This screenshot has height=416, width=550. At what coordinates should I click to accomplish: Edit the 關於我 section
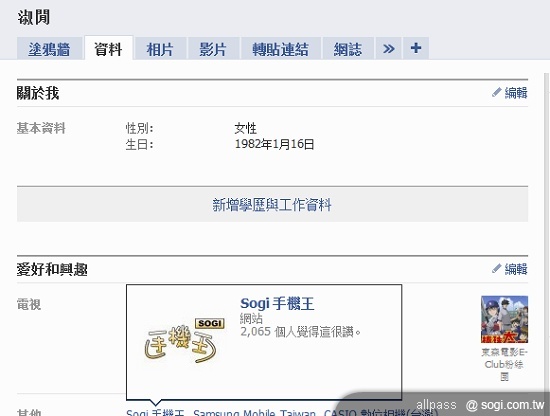(x=516, y=93)
